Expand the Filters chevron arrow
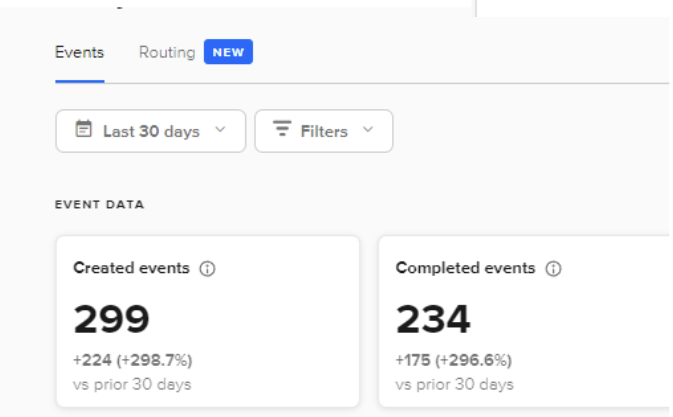The height and width of the screenshot is (417, 673). pos(367,131)
